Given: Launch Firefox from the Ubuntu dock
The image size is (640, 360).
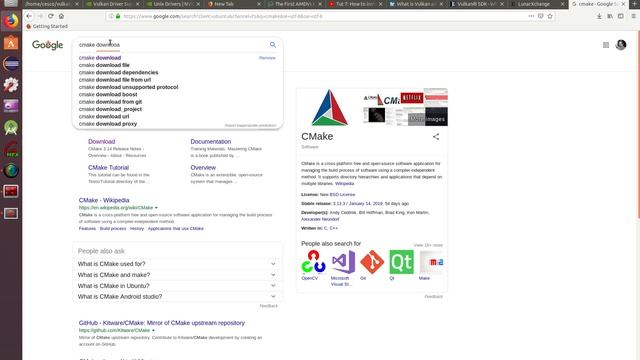Looking at the screenshot, I should tap(11, 21).
